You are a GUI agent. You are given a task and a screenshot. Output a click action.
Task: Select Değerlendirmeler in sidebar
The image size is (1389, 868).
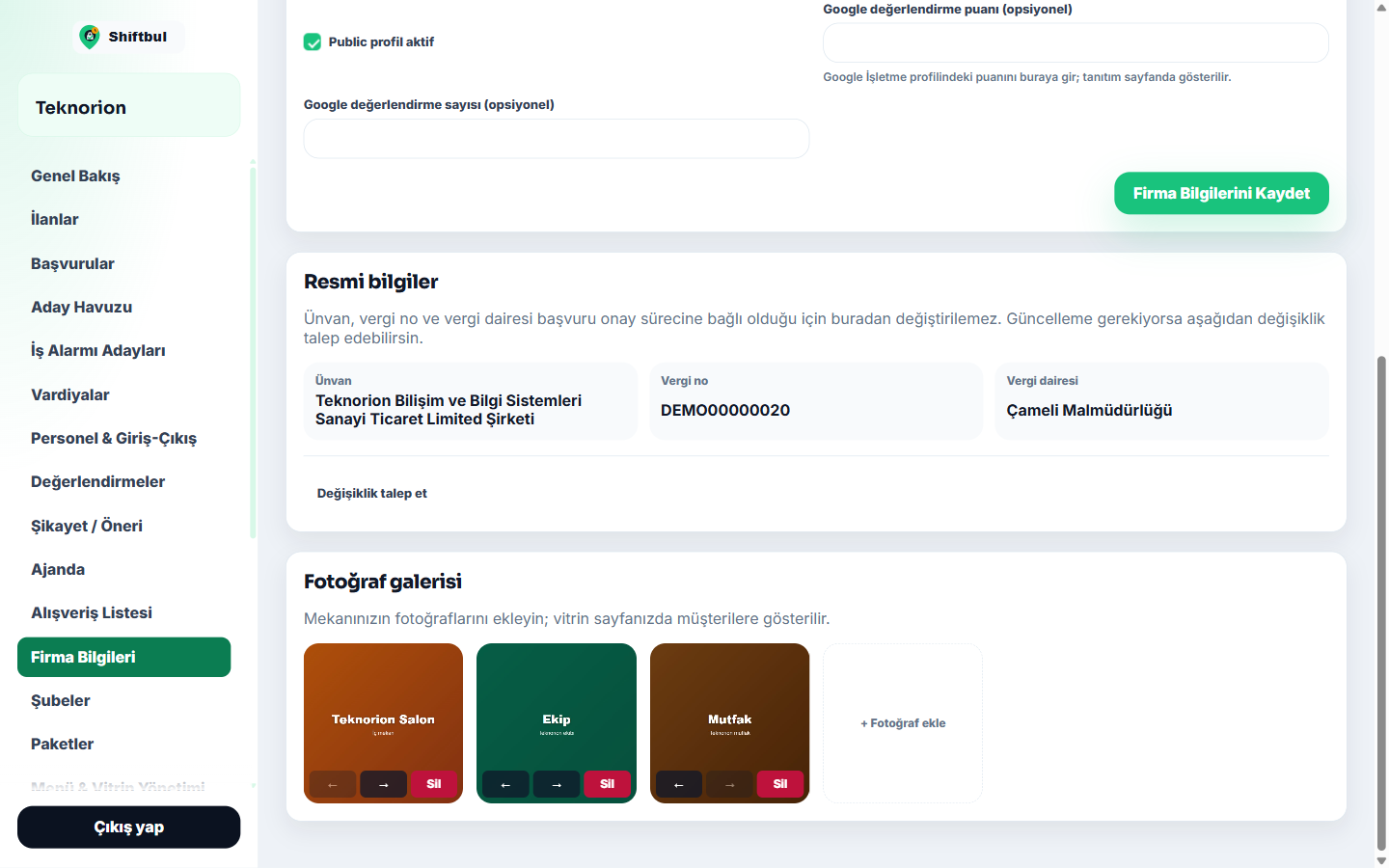[x=123, y=481]
